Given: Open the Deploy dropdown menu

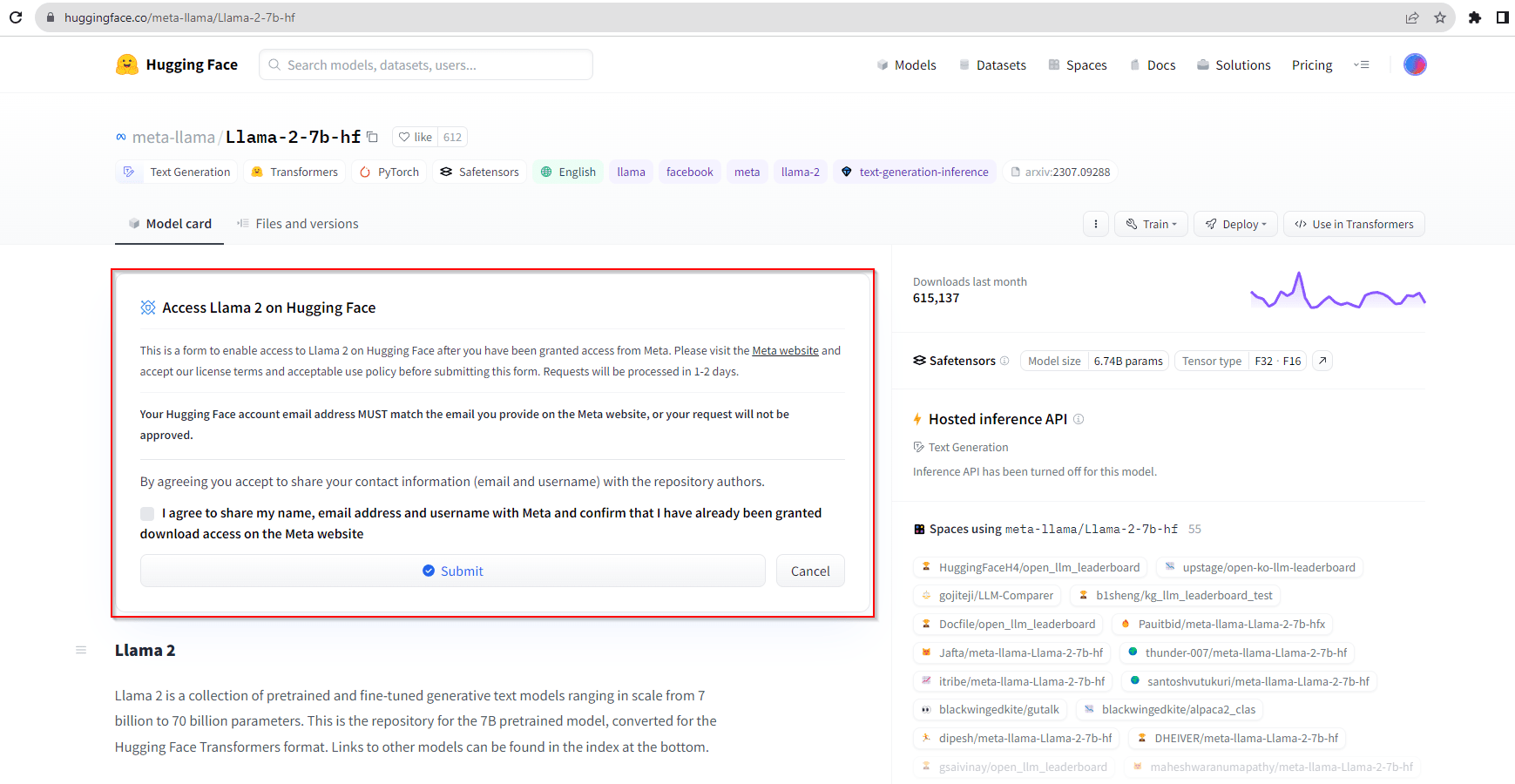Looking at the screenshot, I should pos(1235,224).
